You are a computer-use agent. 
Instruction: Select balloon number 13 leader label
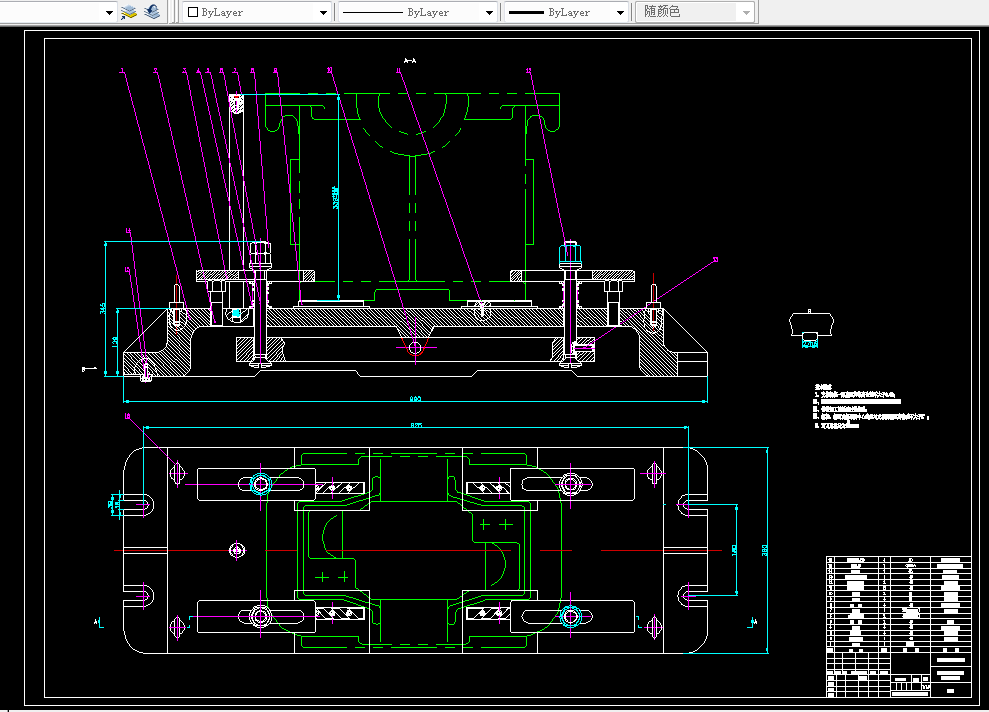[715, 259]
